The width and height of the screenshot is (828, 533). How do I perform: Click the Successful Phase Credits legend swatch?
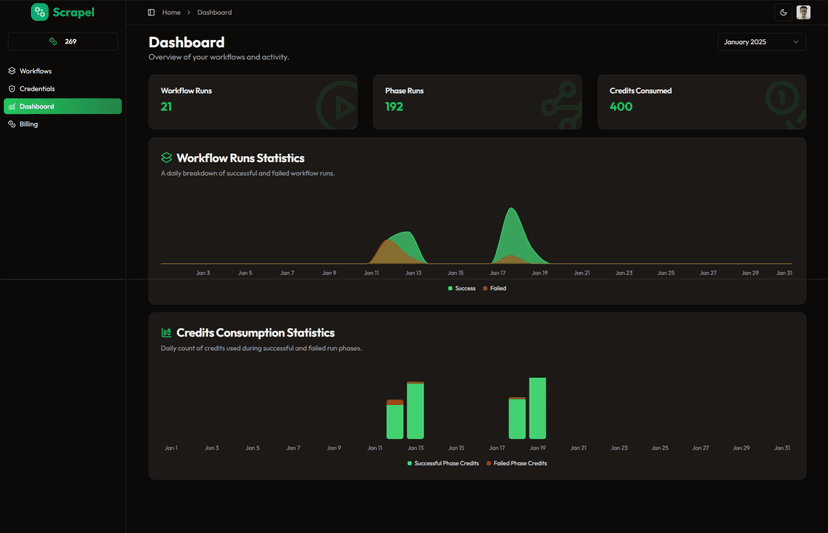409,463
